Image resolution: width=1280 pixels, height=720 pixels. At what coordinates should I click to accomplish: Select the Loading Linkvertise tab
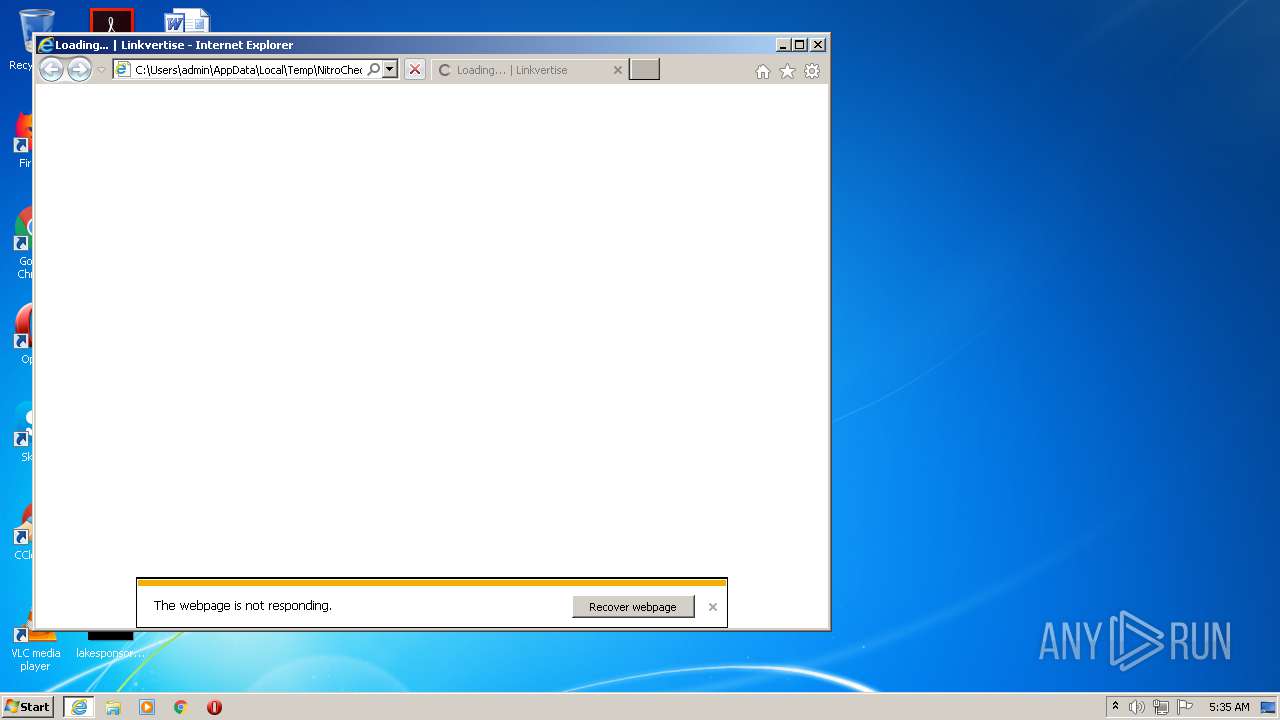click(x=530, y=70)
